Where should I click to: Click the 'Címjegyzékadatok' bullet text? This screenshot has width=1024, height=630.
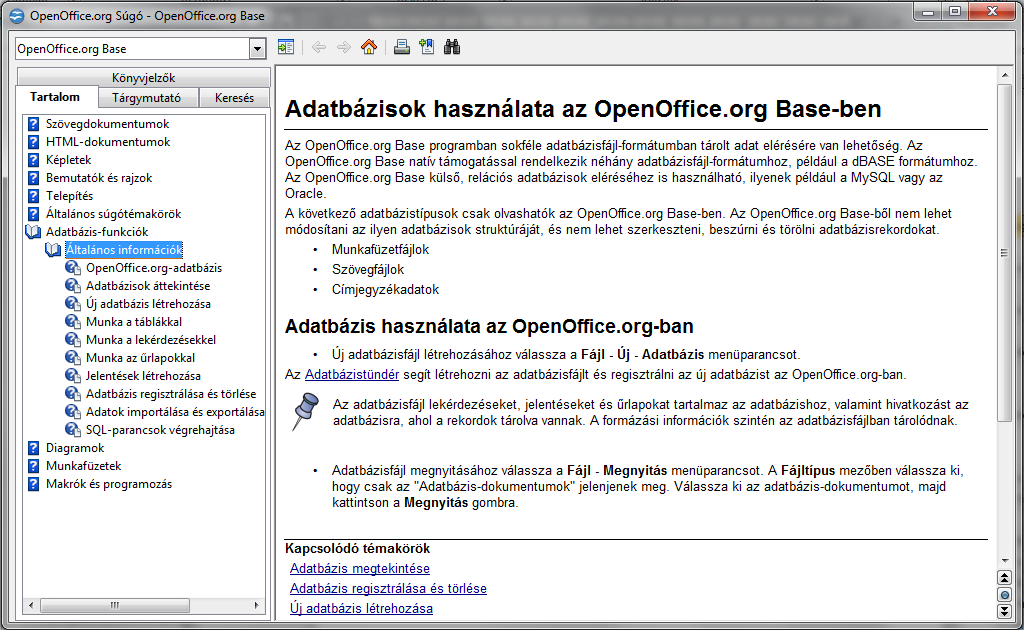[x=385, y=289]
